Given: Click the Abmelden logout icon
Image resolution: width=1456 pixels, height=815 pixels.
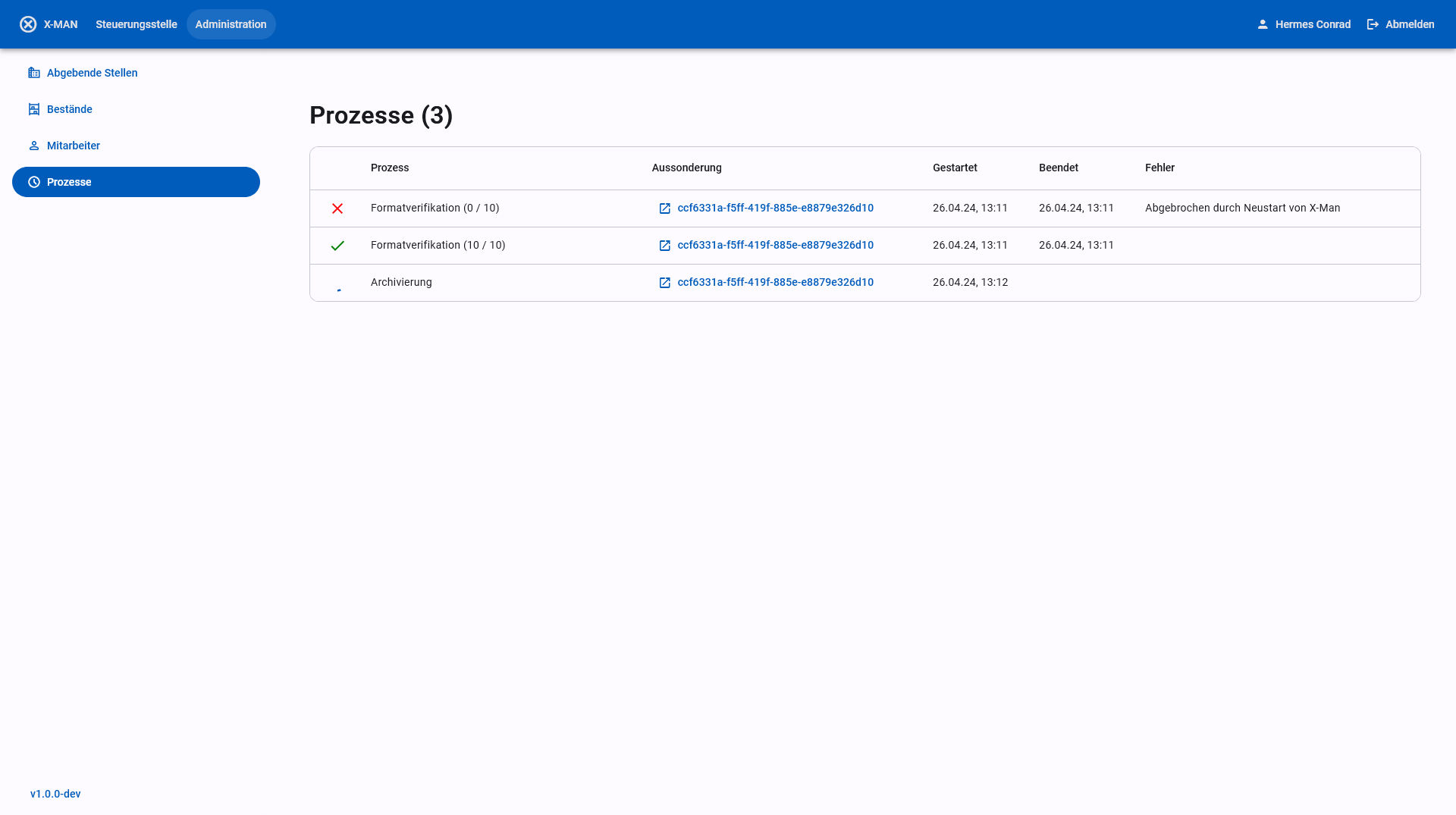Looking at the screenshot, I should 1373,24.
